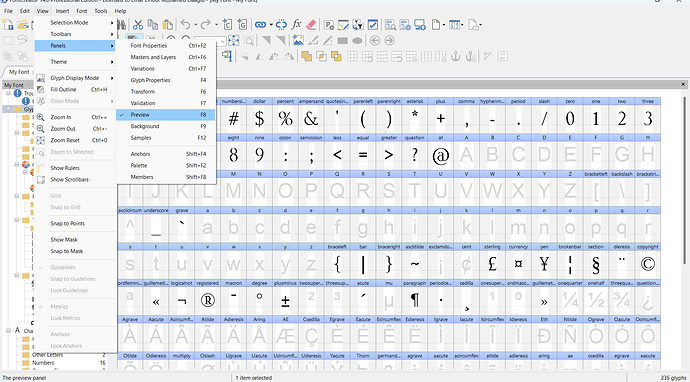Click the right arrow next glyph icon

pos(389,40)
